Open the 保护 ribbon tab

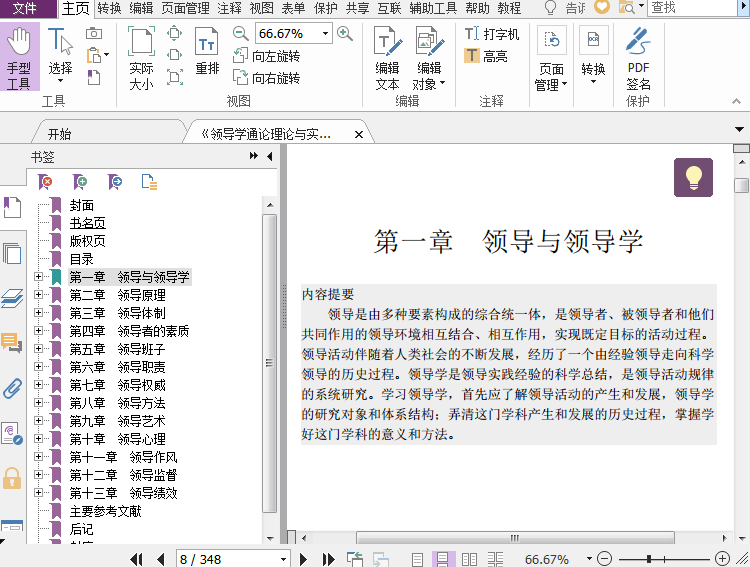click(326, 8)
